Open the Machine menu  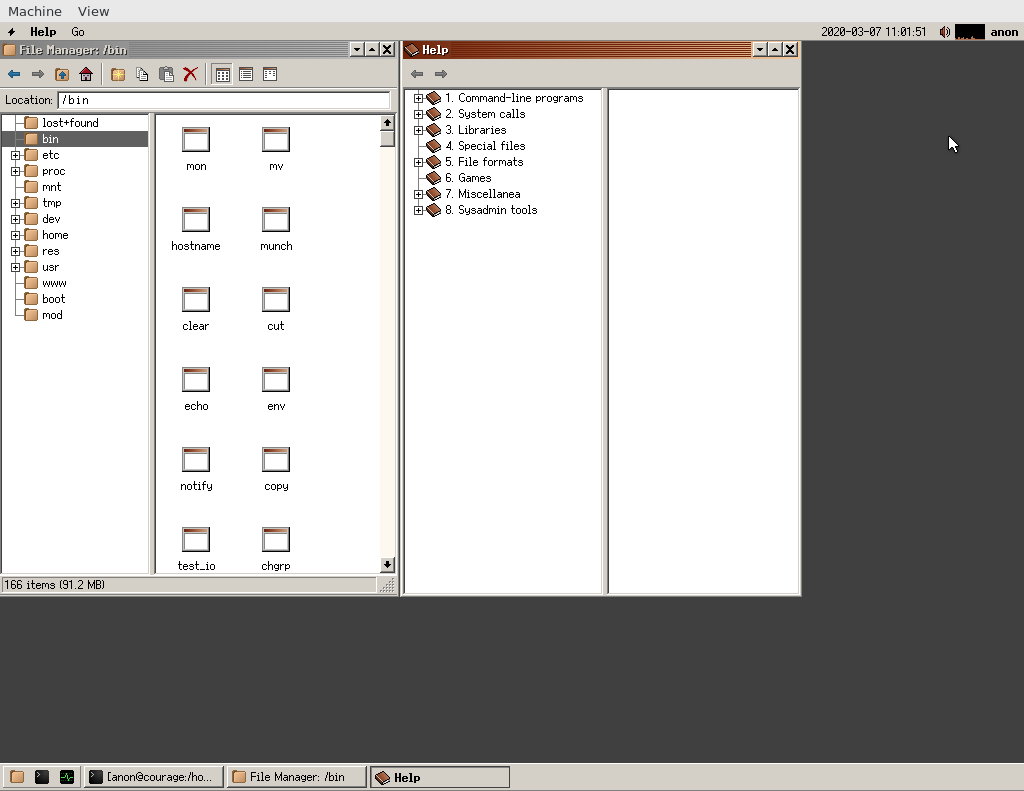coord(35,11)
